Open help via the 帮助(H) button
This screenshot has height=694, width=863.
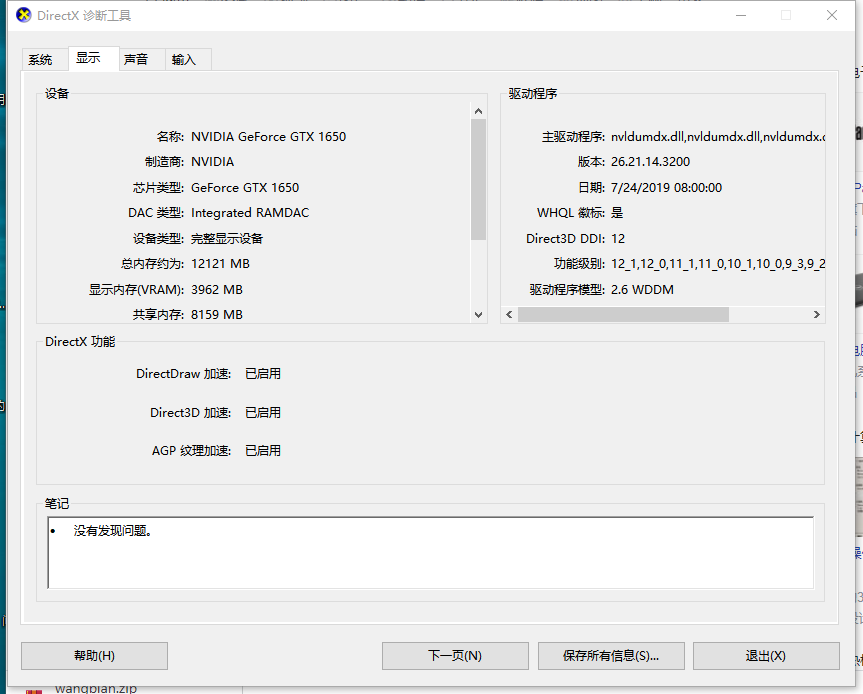[94, 656]
